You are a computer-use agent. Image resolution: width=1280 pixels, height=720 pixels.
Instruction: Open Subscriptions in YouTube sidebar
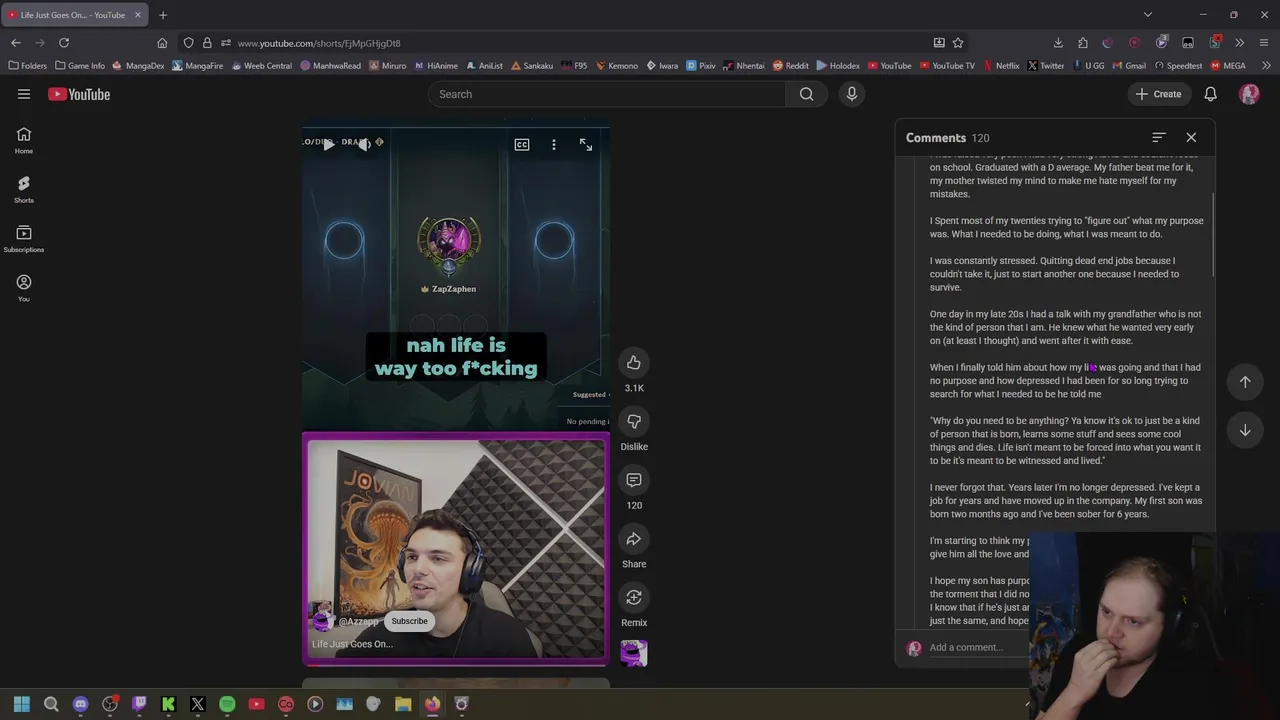[x=24, y=238]
